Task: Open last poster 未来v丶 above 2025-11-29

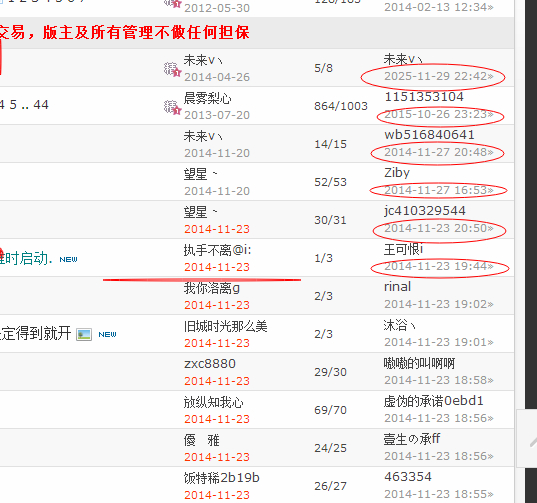Action: click(x=403, y=59)
